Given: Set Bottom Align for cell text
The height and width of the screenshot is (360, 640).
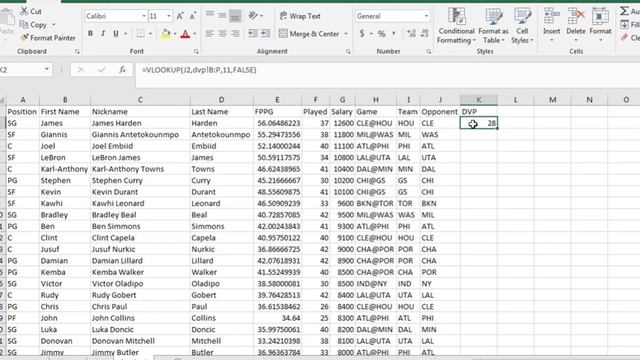Looking at the screenshot, I should pos(235,16).
